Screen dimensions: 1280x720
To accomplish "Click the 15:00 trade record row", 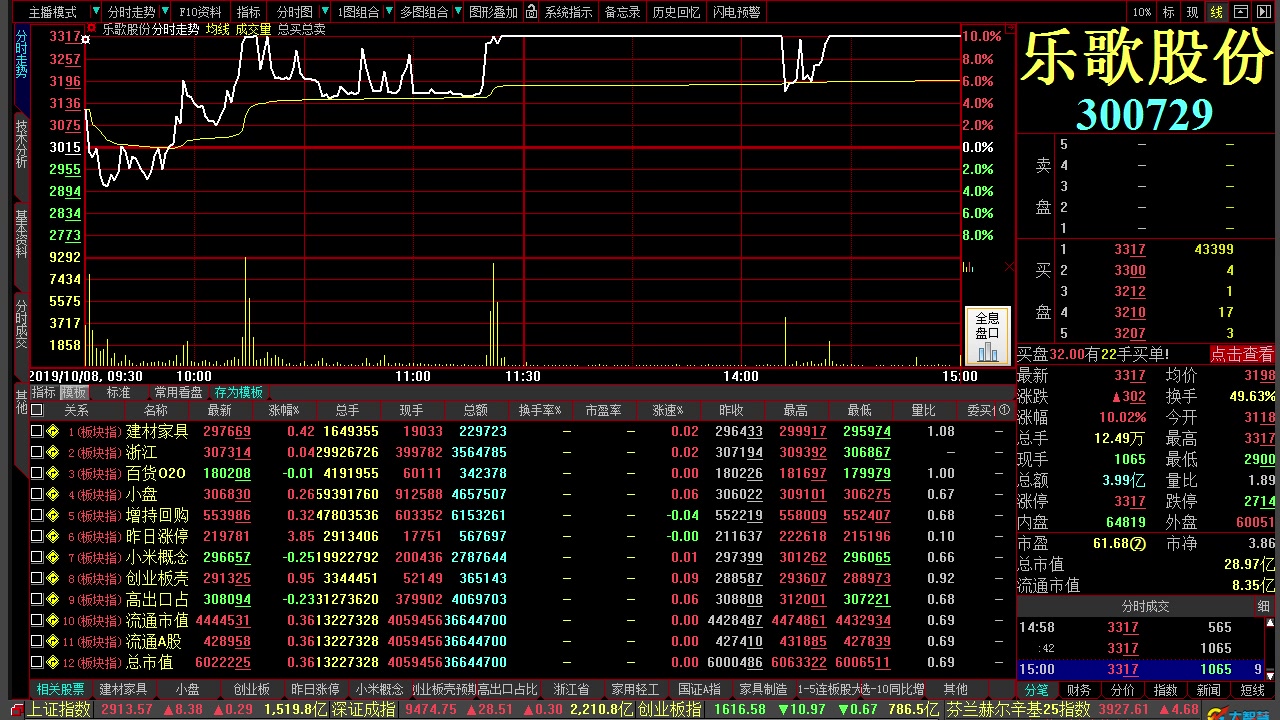I will [x=1143, y=669].
